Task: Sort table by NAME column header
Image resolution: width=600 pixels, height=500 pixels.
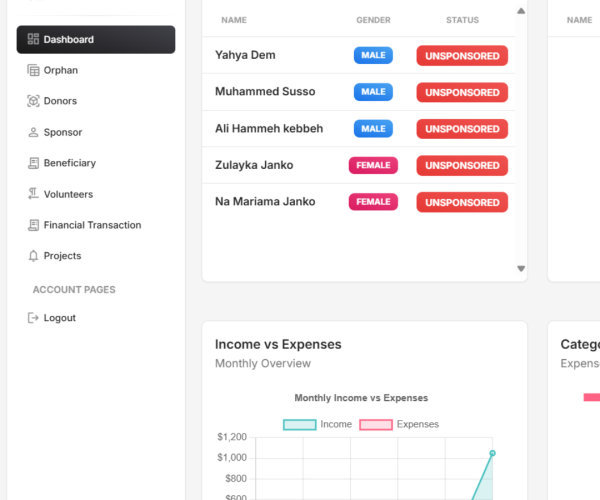Action: point(233,20)
